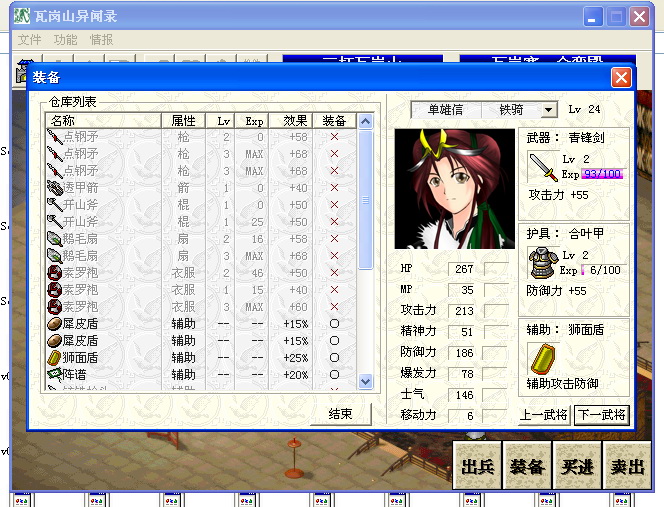Click the 开山斧 icon with Exp 0
664x507 pixels.
[54, 205]
